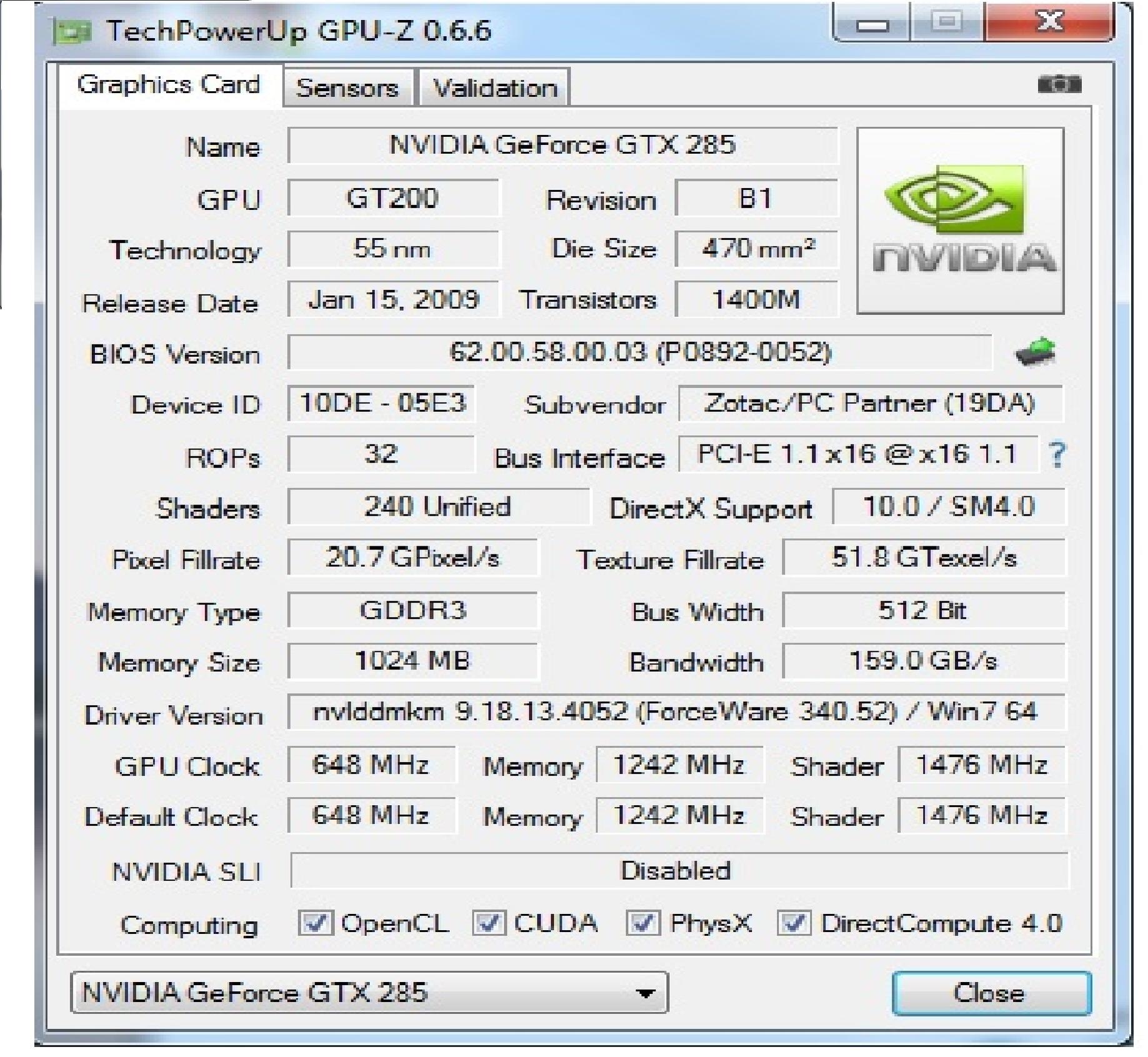Screen dimensions: 1148x1057
Task: Click the Transistors field 1400M
Action: coord(756,299)
